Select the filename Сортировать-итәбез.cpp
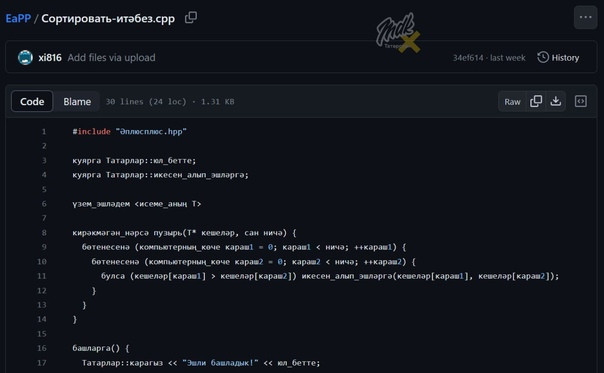This screenshot has width=604, height=373. pyautogui.click(x=108, y=18)
